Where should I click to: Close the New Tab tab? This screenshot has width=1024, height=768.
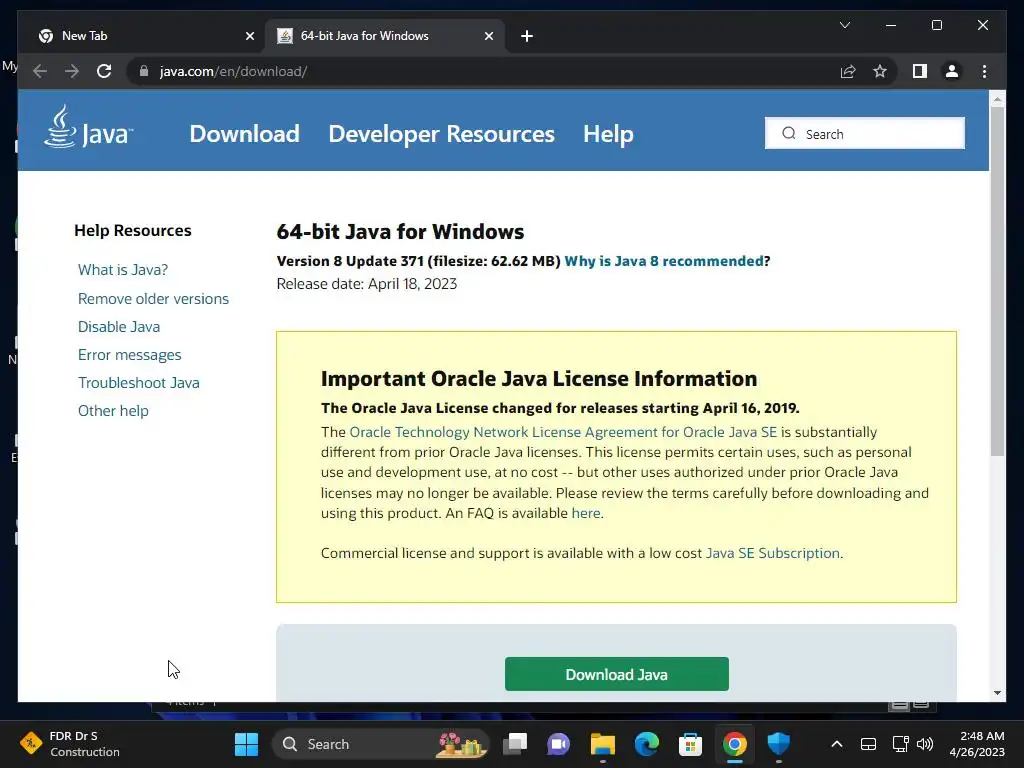click(x=249, y=36)
